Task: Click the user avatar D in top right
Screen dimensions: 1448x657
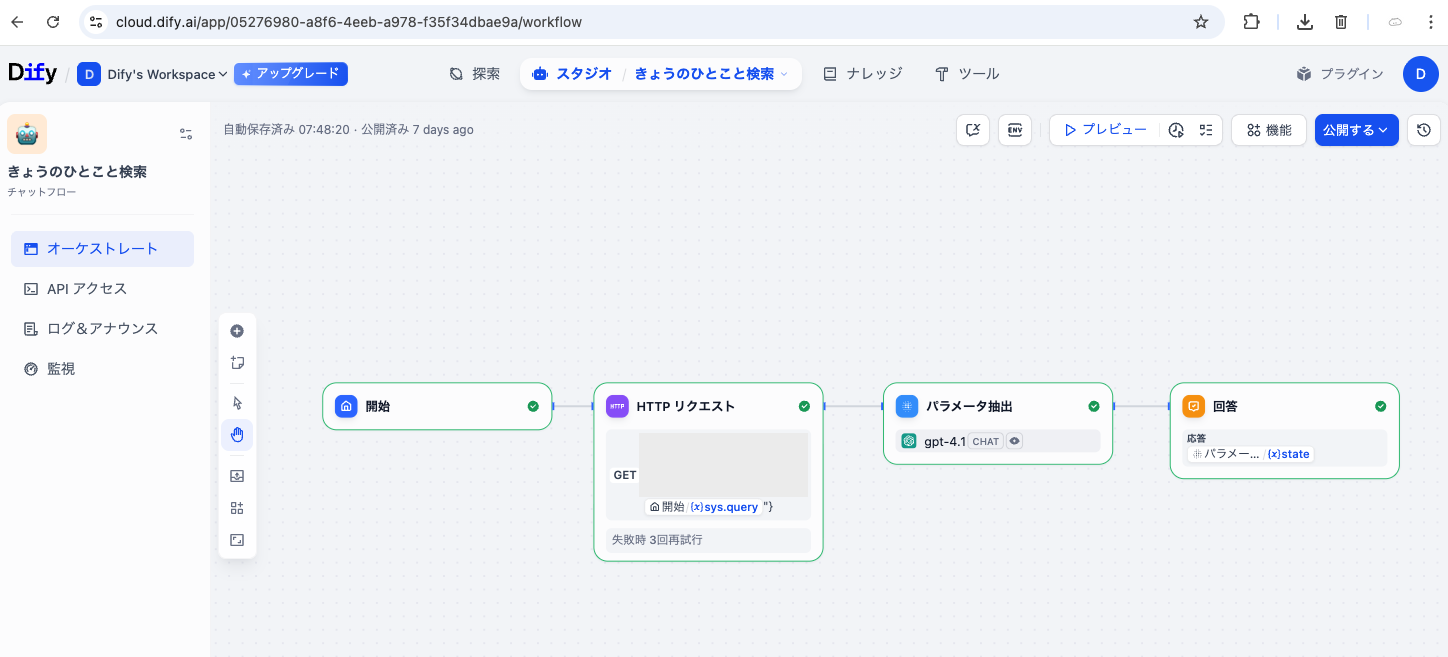Action: tap(1421, 74)
